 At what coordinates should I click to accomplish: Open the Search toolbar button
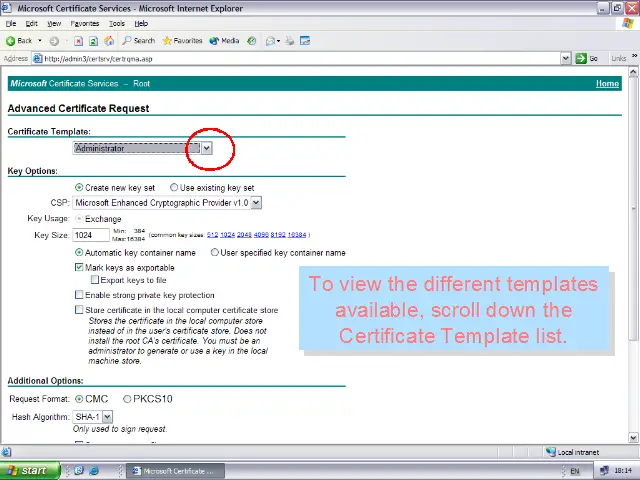click(x=139, y=41)
